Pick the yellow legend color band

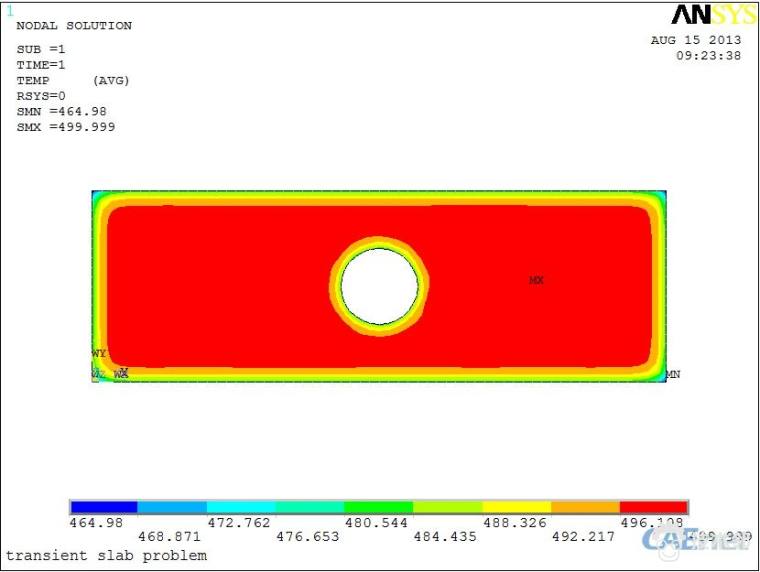516,507
